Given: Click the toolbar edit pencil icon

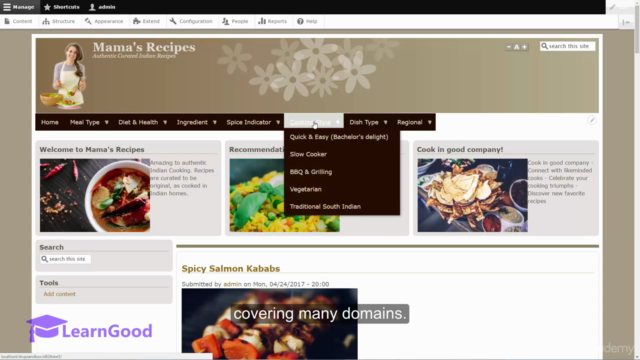Looking at the screenshot, I should click(x=613, y=7).
